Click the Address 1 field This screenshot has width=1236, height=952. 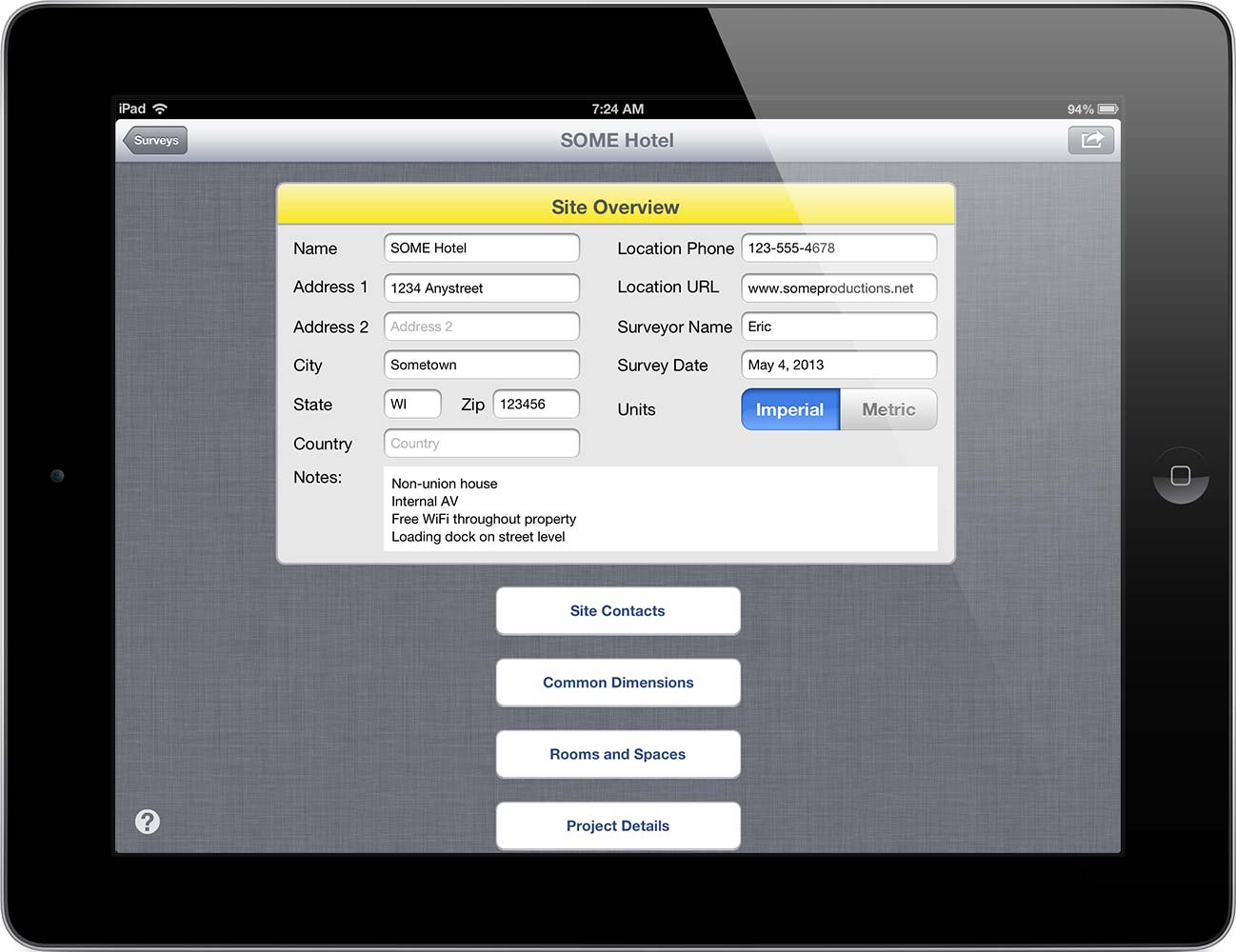[482, 288]
